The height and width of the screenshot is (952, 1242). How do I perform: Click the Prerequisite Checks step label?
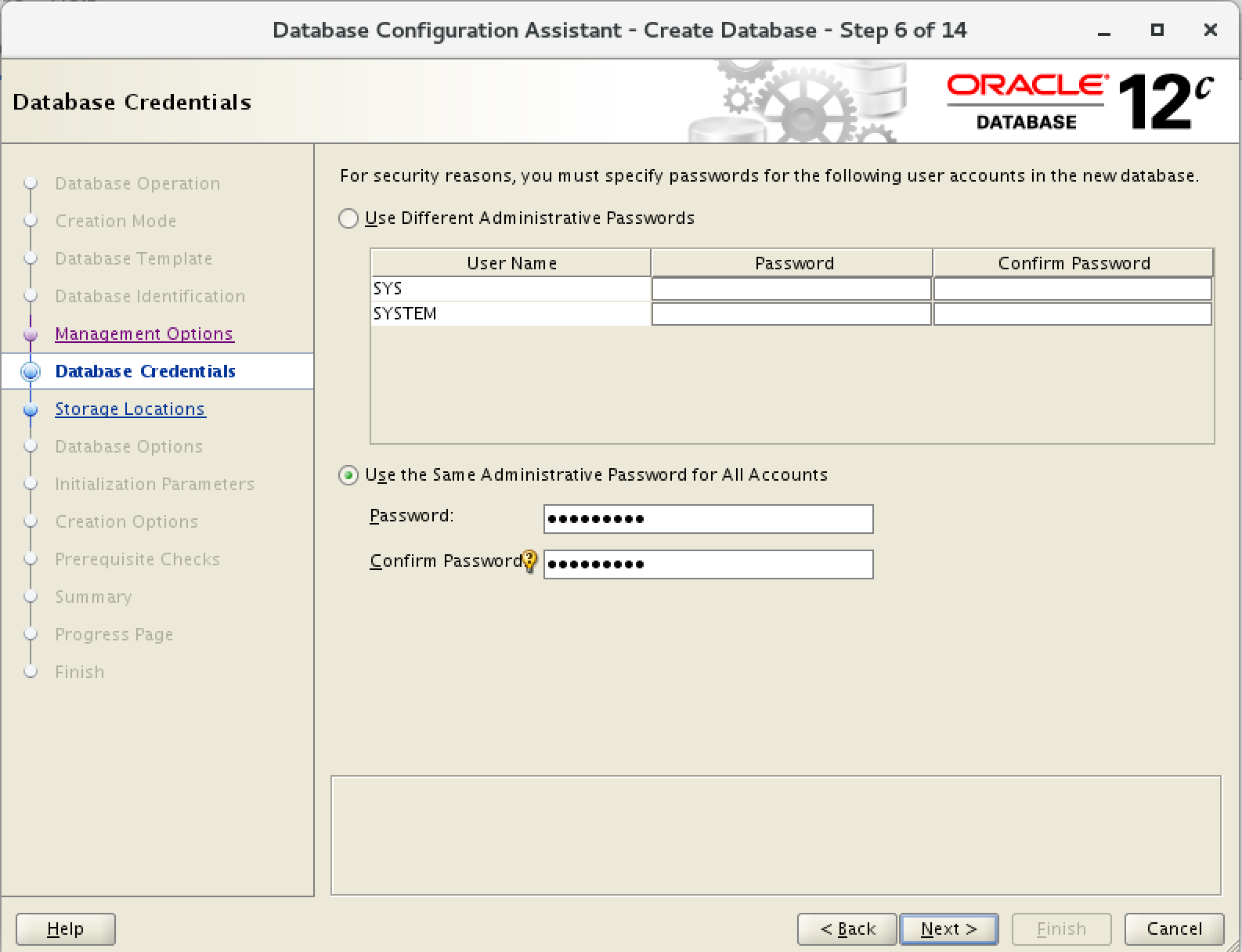point(138,559)
